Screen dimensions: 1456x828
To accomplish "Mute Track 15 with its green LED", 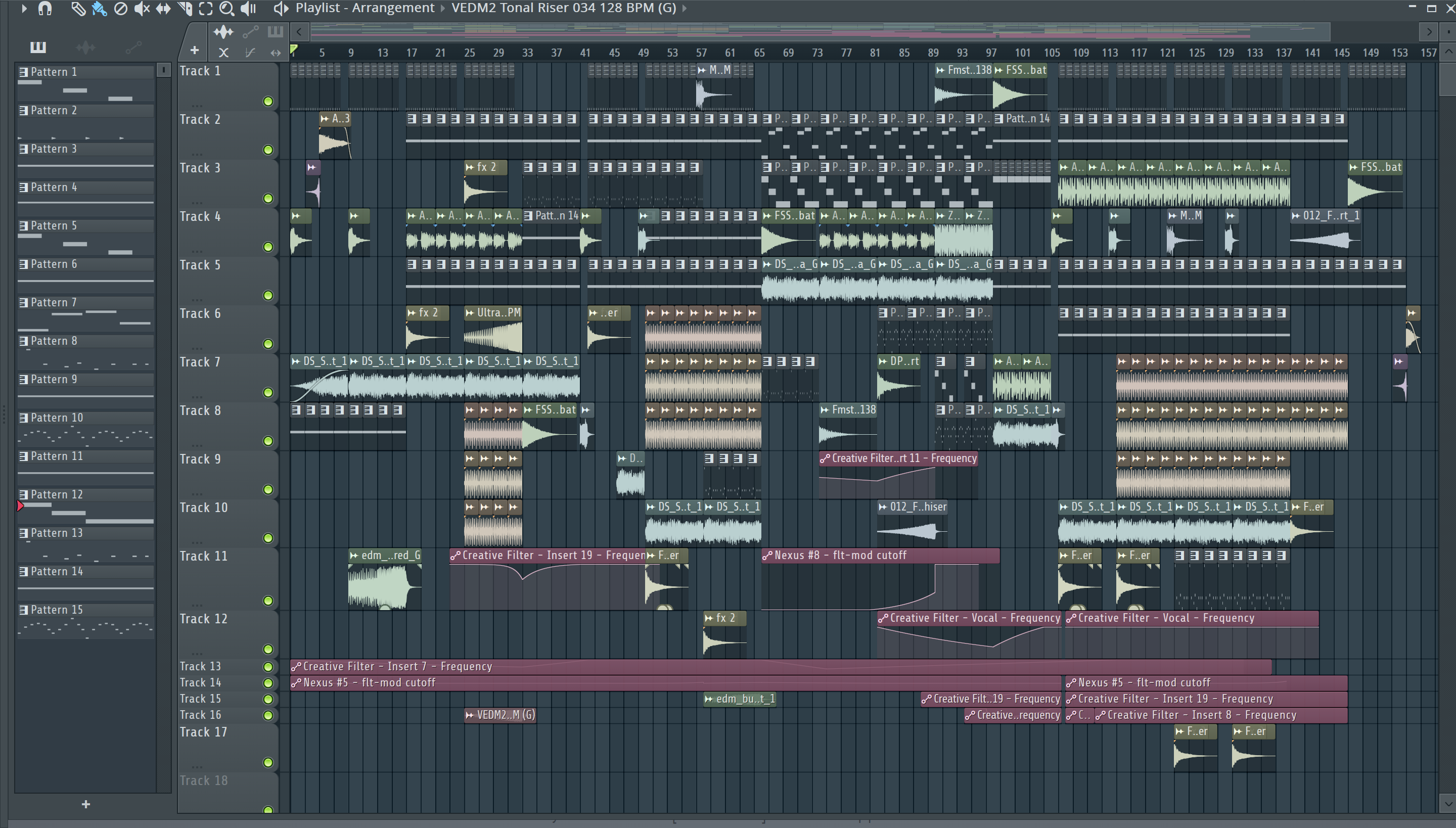I will (268, 699).
